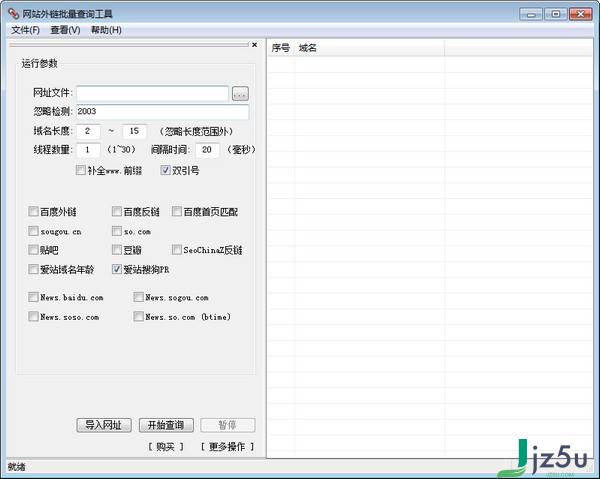Open the [ 购买 ] link
Image resolution: width=600 pixels, height=479 pixels.
[166, 447]
